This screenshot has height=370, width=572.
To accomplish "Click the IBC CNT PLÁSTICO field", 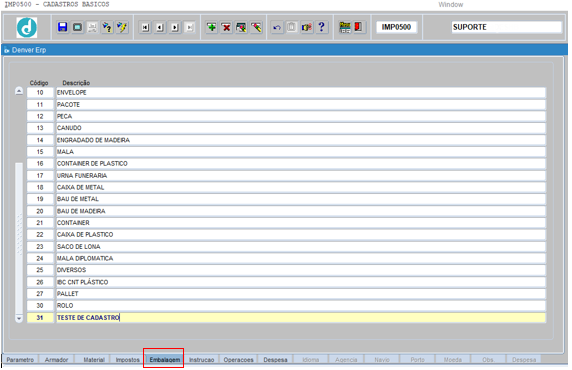I will click(301, 282).
